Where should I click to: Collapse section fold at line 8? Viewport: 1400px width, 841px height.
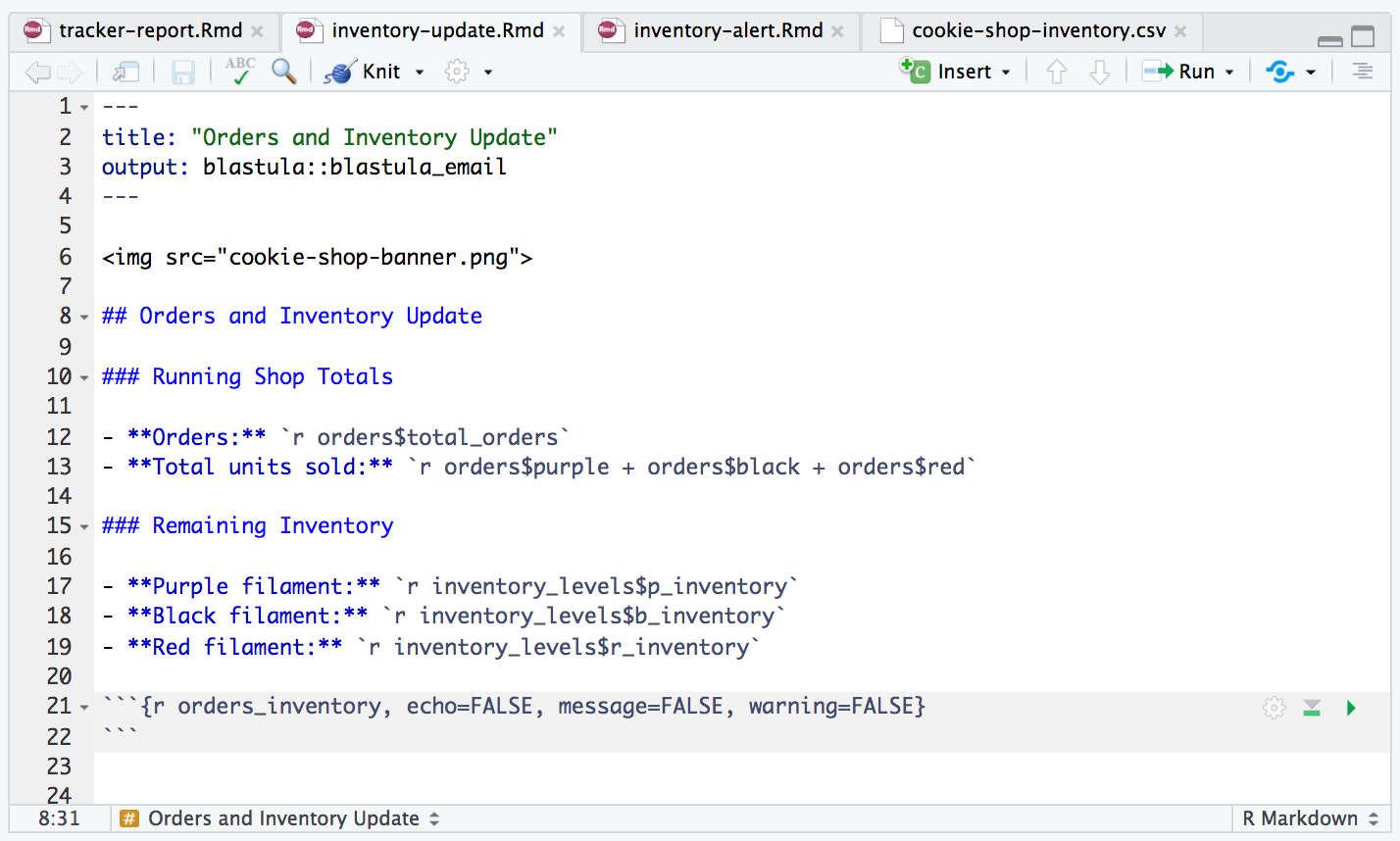coord(84,317)
